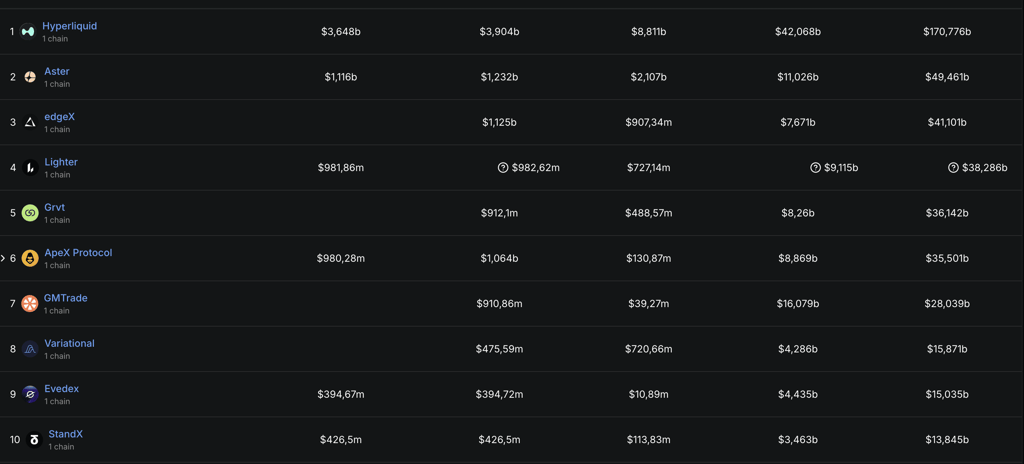Click the Variational logo icon
Viewport: 1024px width, 464px height.
pos(30,349)
